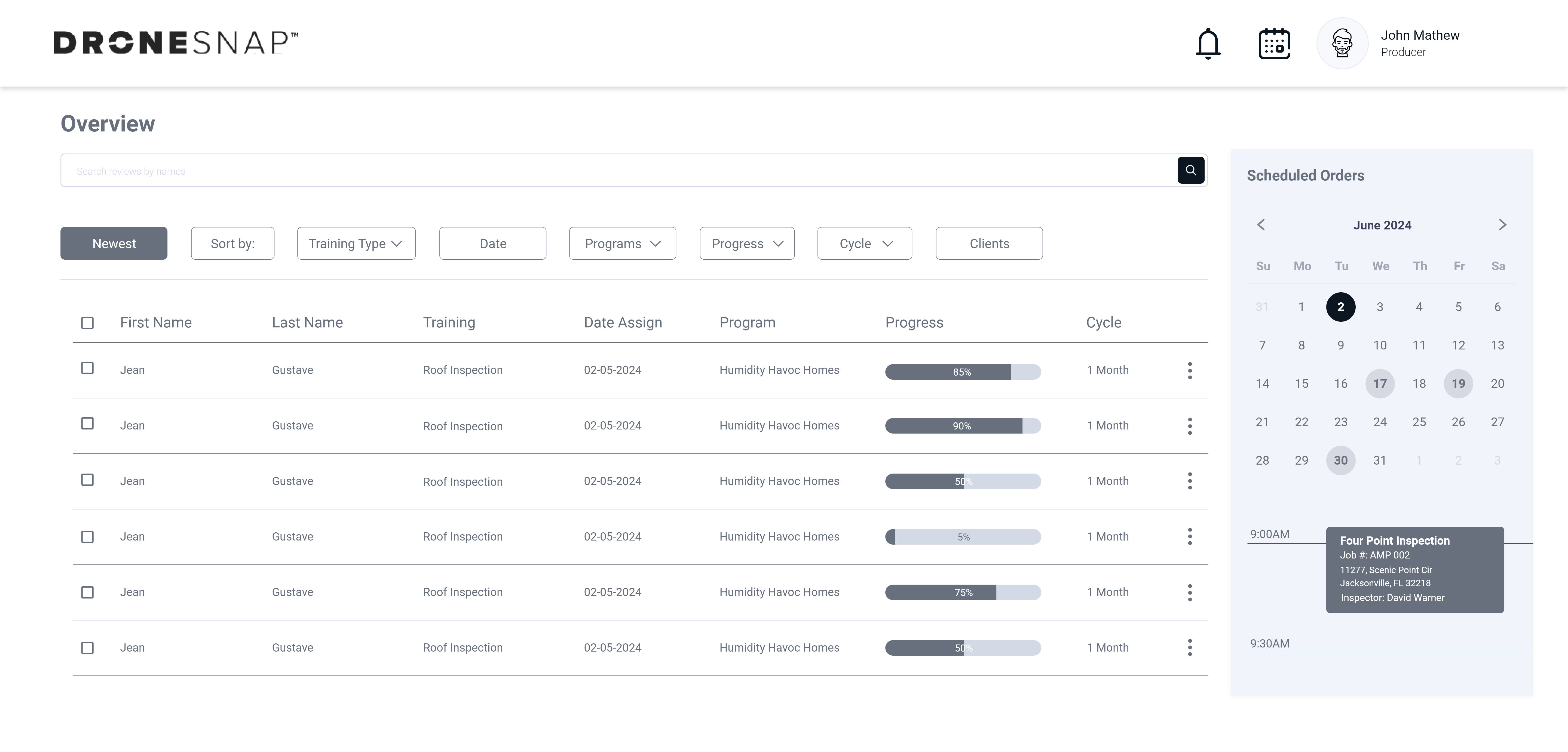Open row menu for 5% progress row

[1189, 537]
